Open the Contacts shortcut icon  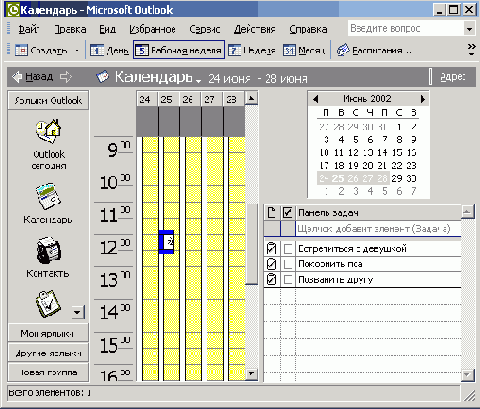(x=49, y=250)
